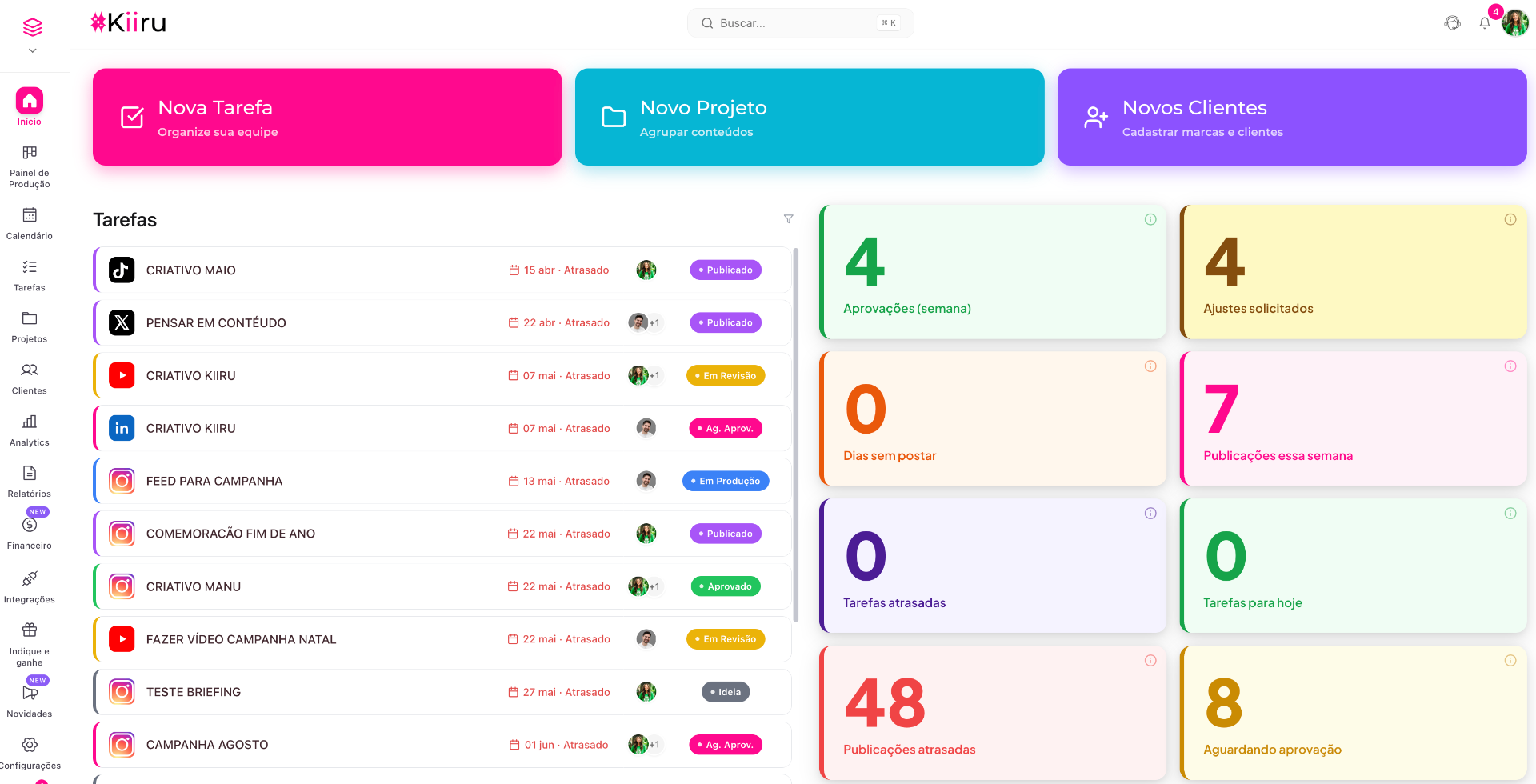The image size is (1536, 784).
Task: Click the Aguardando aprovação card
Action: tap(1354, 714)
